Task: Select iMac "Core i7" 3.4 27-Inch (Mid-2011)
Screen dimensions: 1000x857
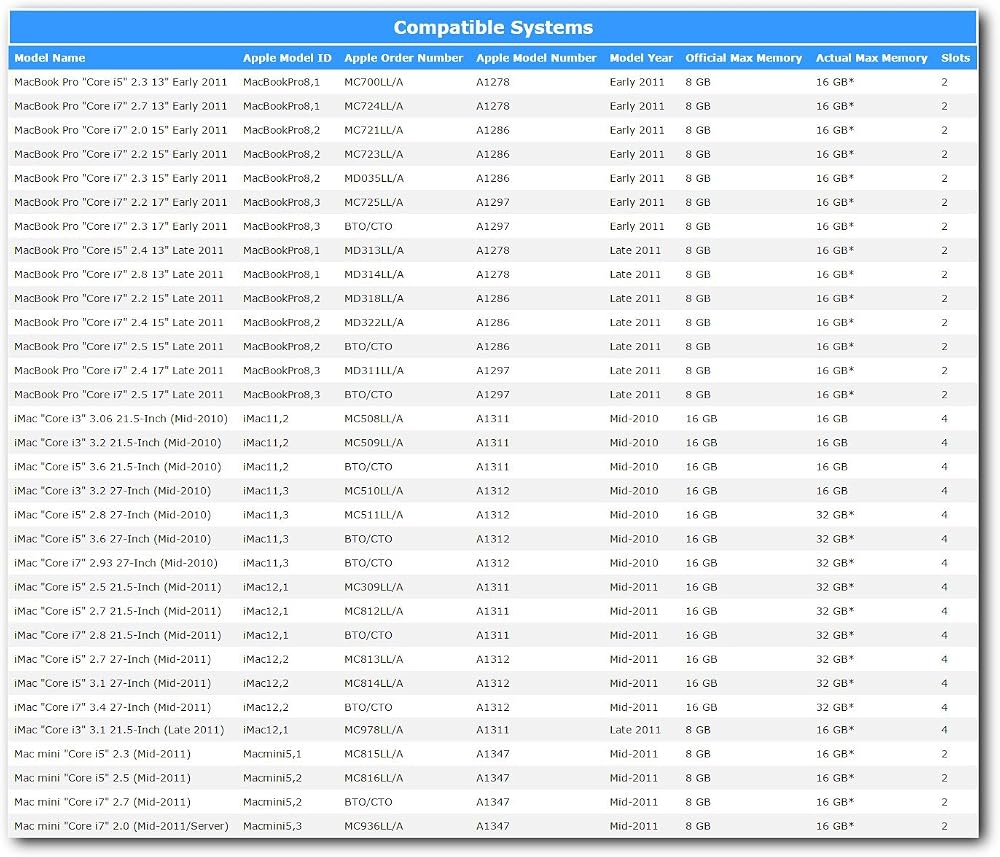Action: (112, 707)
